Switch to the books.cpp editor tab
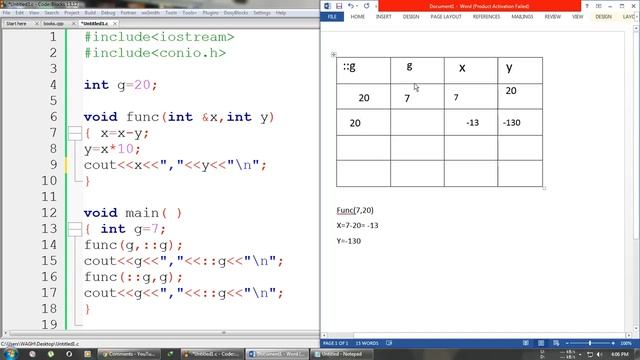The width and height of the screenshot is (640, 360). click(x=53, y=24)
